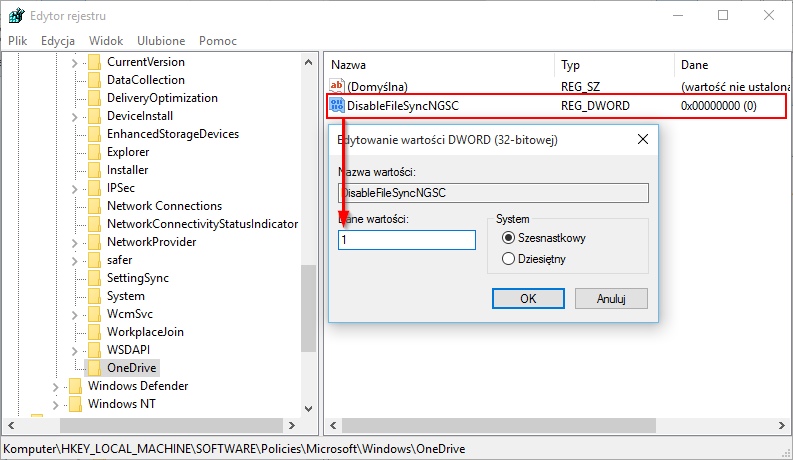Click the tree scroll down arrow
Image resolution: width=793 pixels, height=460 pixels.
308,408
